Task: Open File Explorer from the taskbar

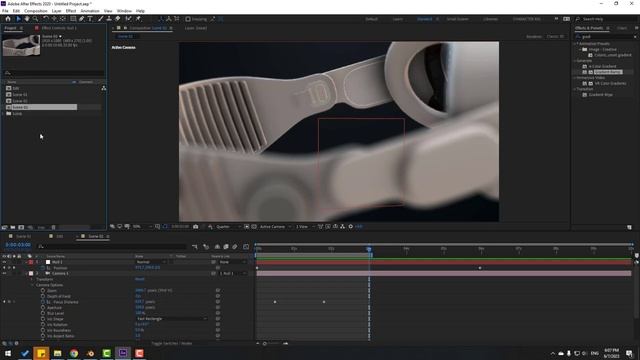Action: pyautogui.click(x=58, y=353)
